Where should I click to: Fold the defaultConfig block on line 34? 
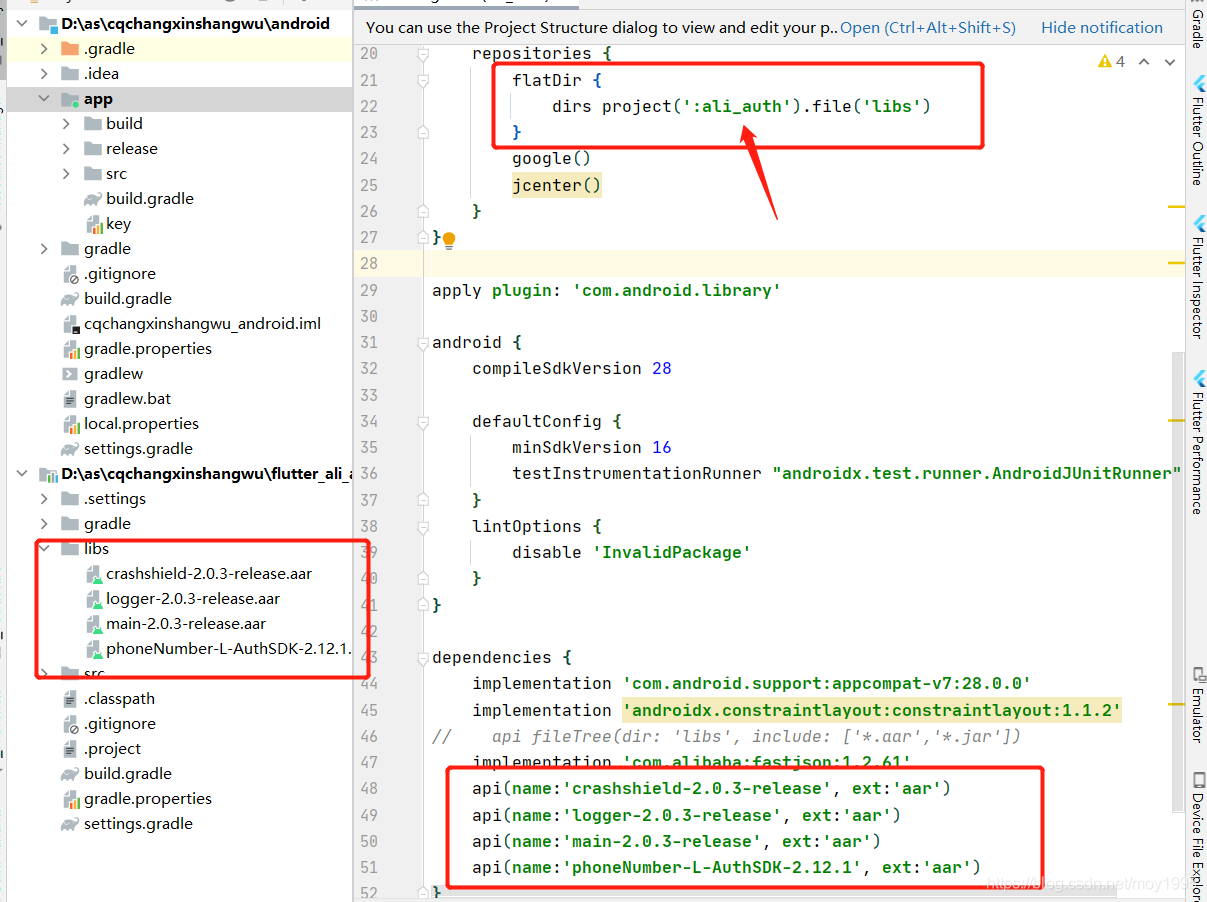(424, 421)
